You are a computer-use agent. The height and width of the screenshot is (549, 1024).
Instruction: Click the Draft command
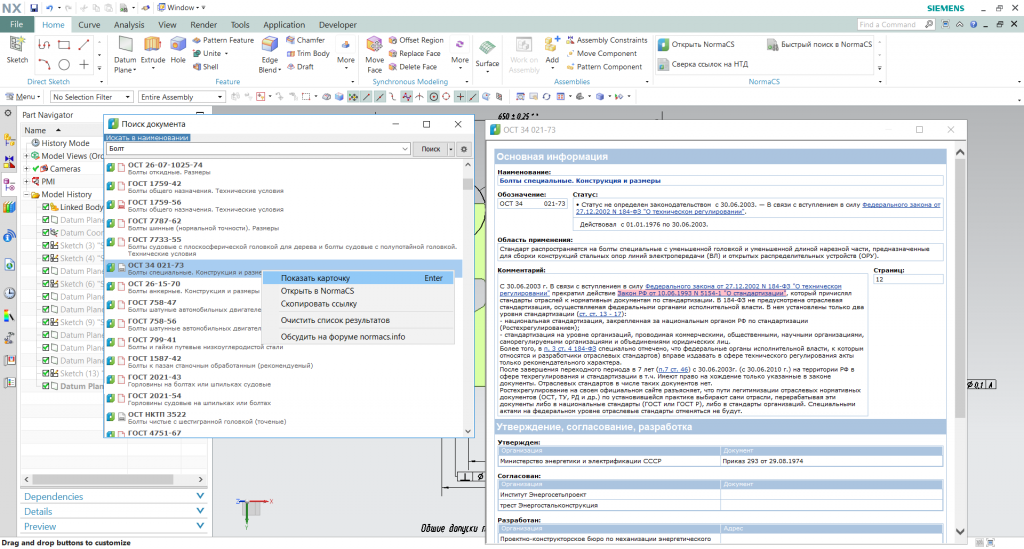pyautogui.click(x=300, y=66)
